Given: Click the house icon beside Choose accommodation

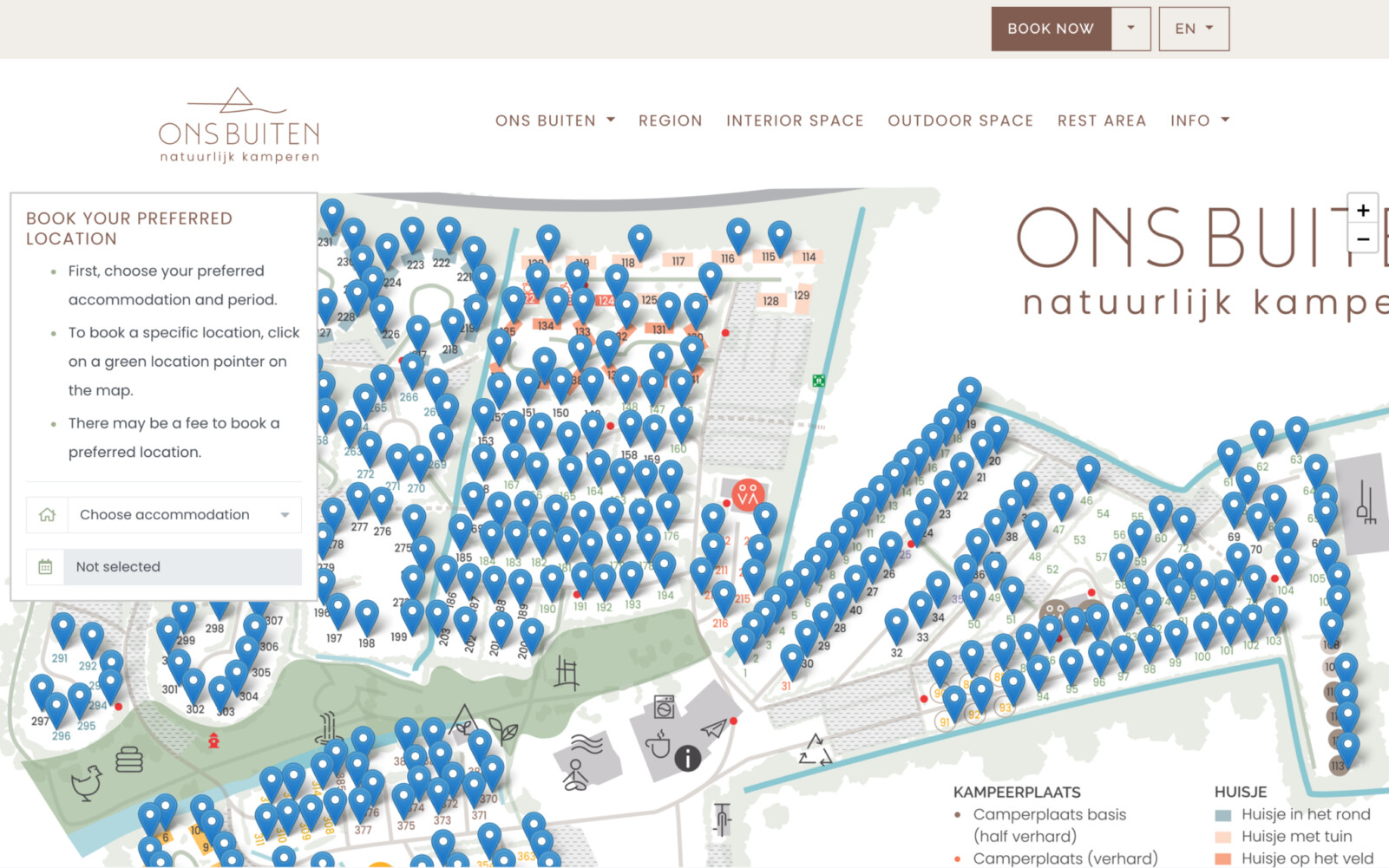Looking at the screenshot, I should pos(48,515).
